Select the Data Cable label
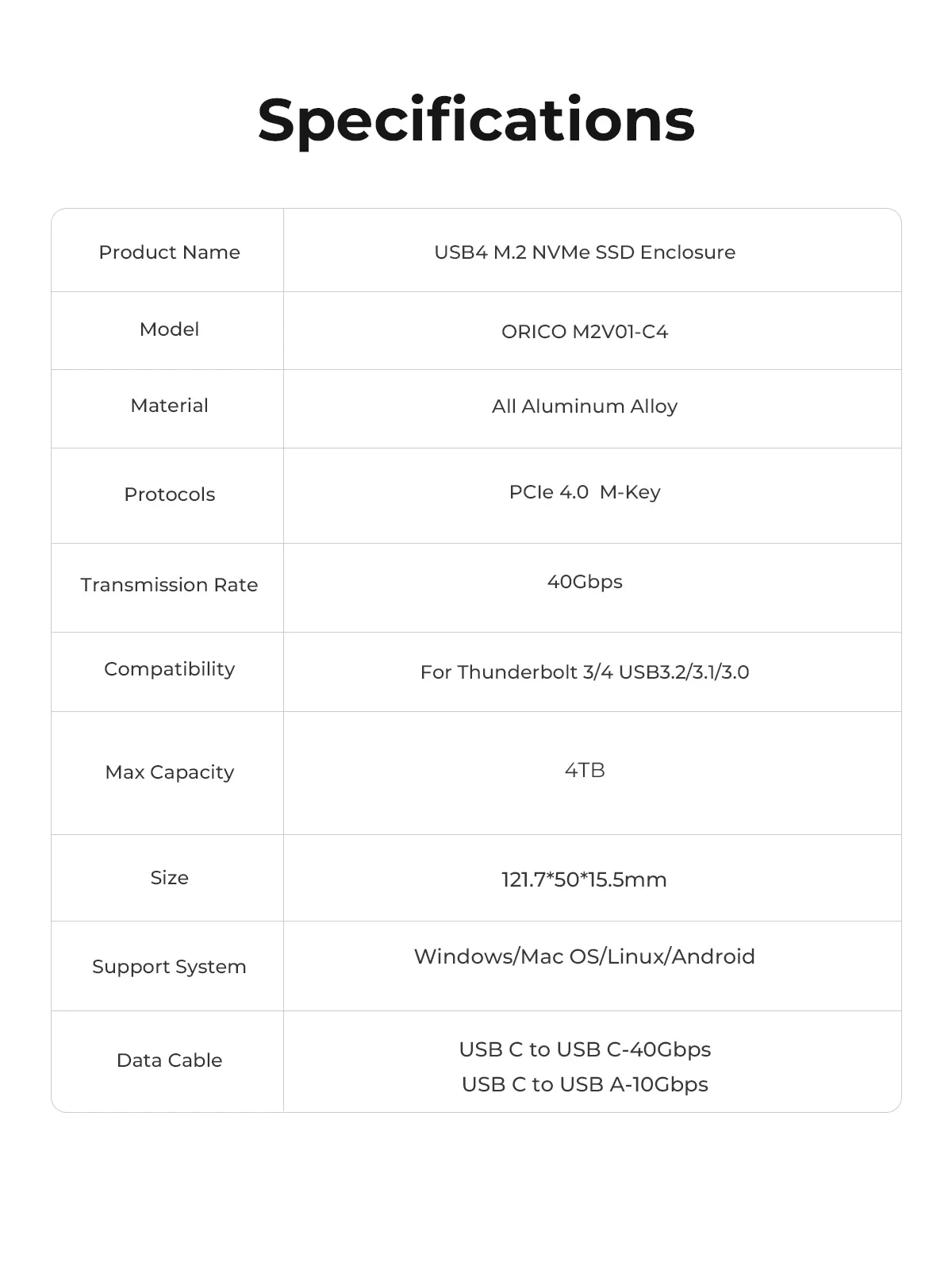Image resolution: width=952 pixels, height=1270 pixels. point(169,1060)
